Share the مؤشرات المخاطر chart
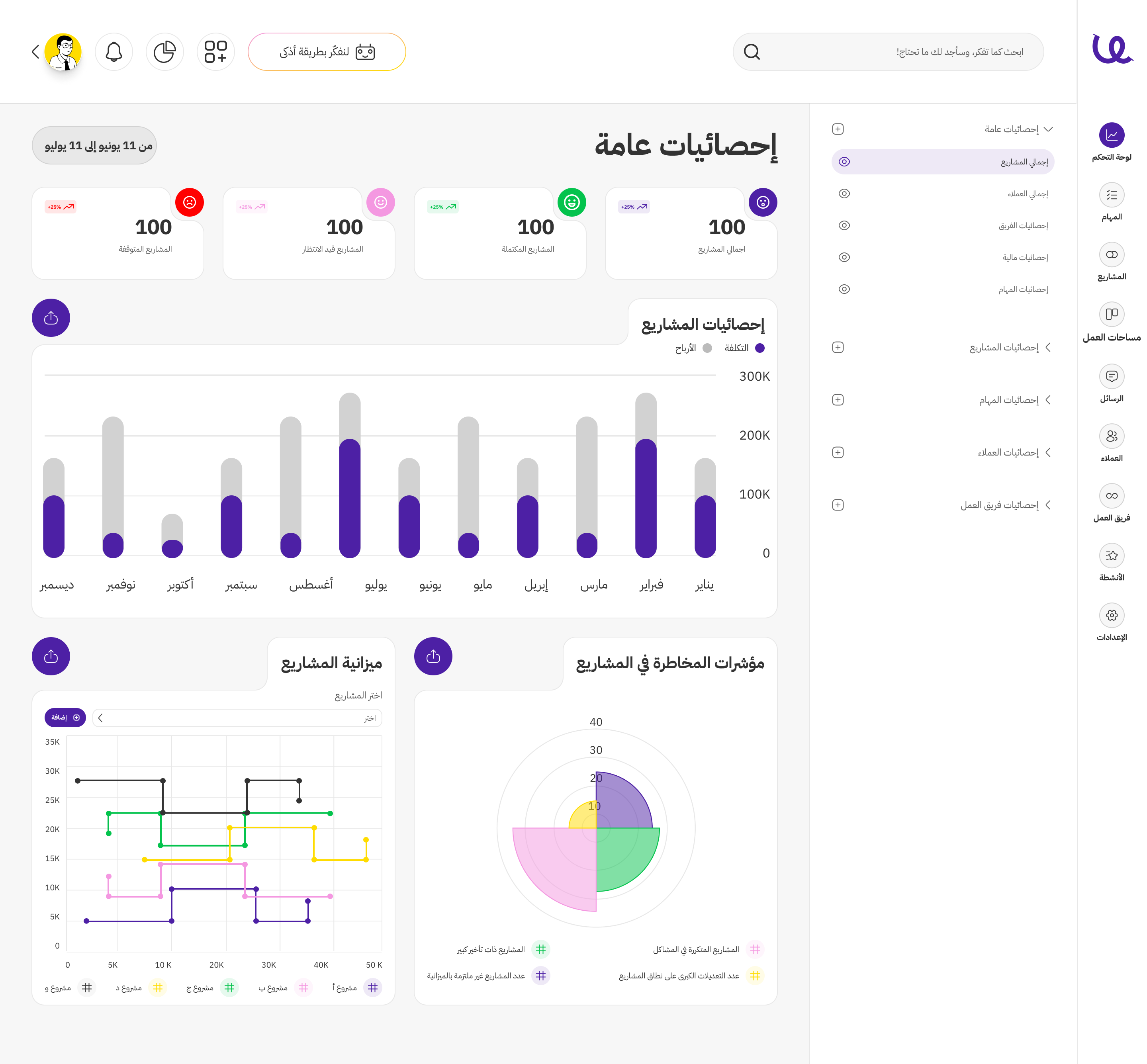The height and width of the screenshot is (1064, 1147). pyautogui.click(x=433, y=656)
